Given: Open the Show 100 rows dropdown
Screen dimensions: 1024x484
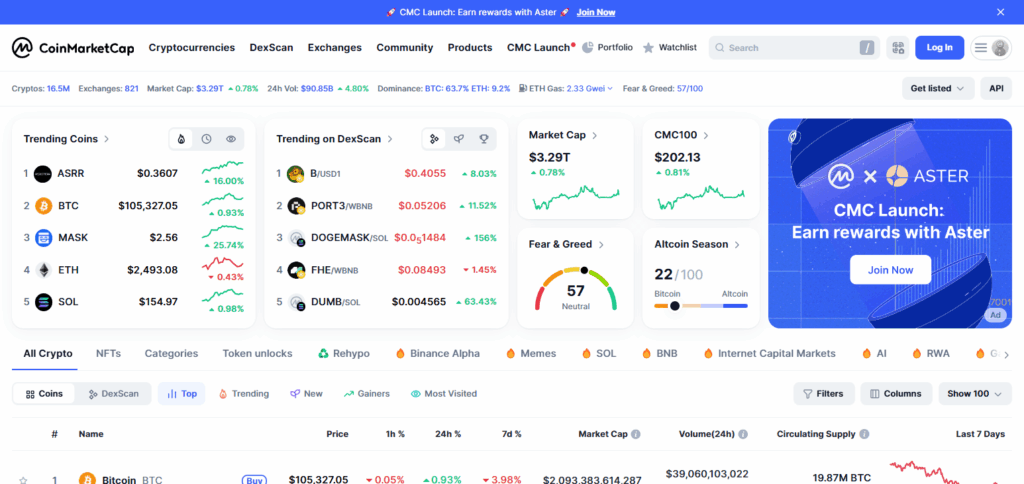Looking at the screenshot, I should 975,394.
